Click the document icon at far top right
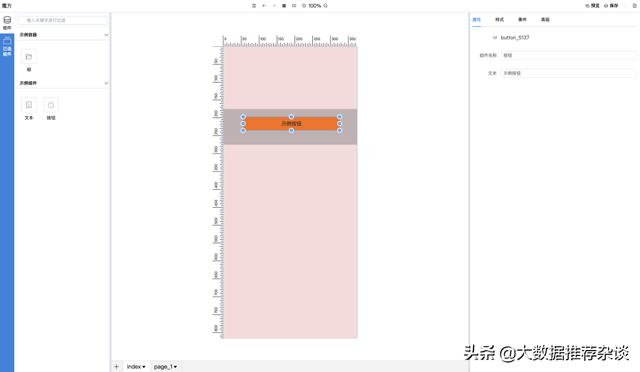The width and height of the screenshot is (640, 372). click(x=634, y=6)
